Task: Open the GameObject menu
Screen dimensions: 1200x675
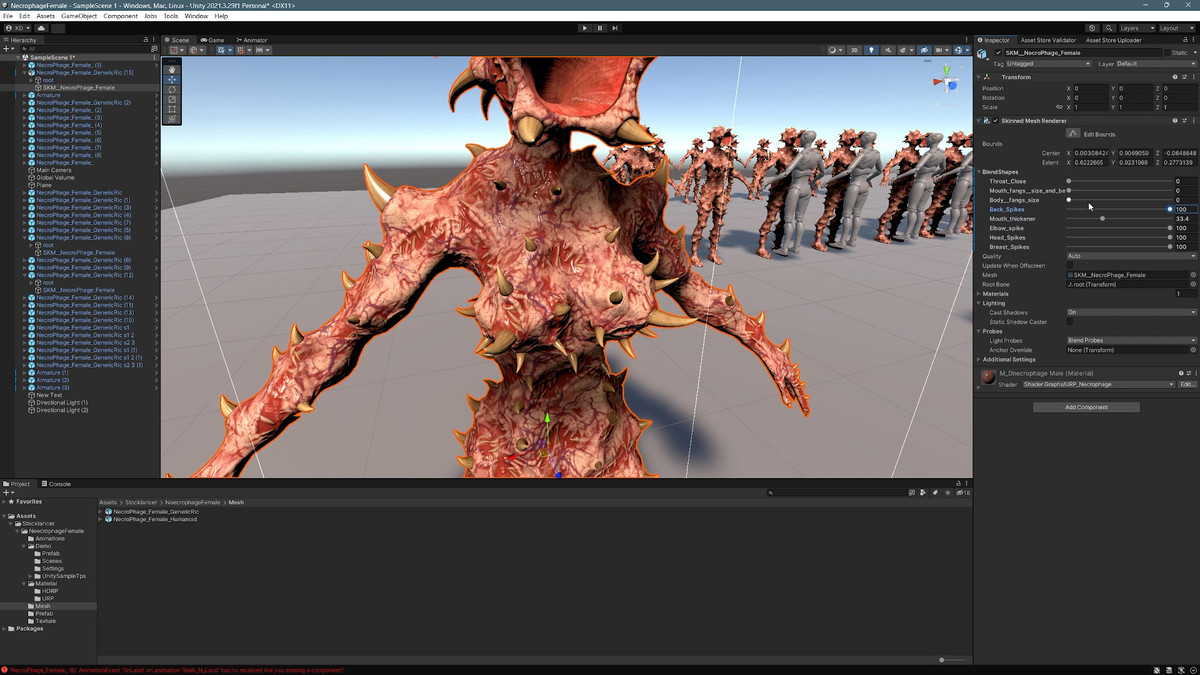Action: (79, 16)
